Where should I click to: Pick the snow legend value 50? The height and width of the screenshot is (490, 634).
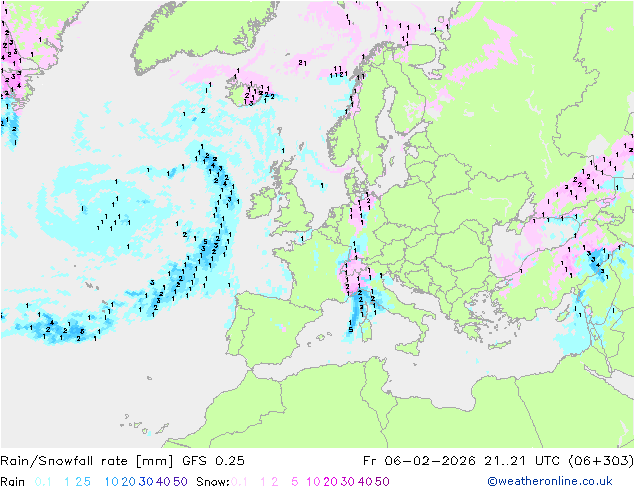pos(382,482)
